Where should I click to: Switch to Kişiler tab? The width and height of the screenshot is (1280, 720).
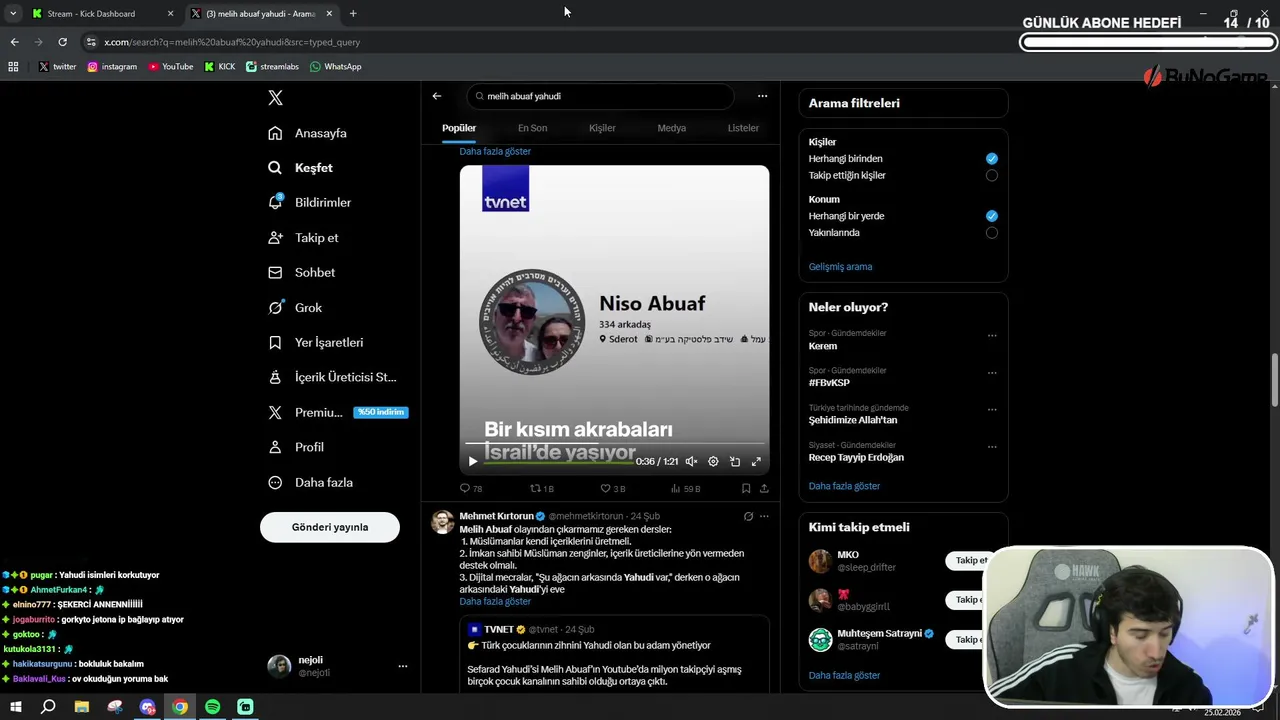[602, 128]
